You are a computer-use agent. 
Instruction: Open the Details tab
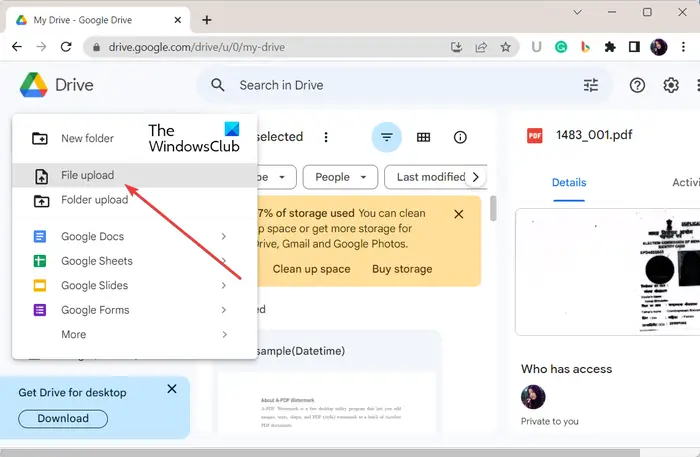coord(569,183)
